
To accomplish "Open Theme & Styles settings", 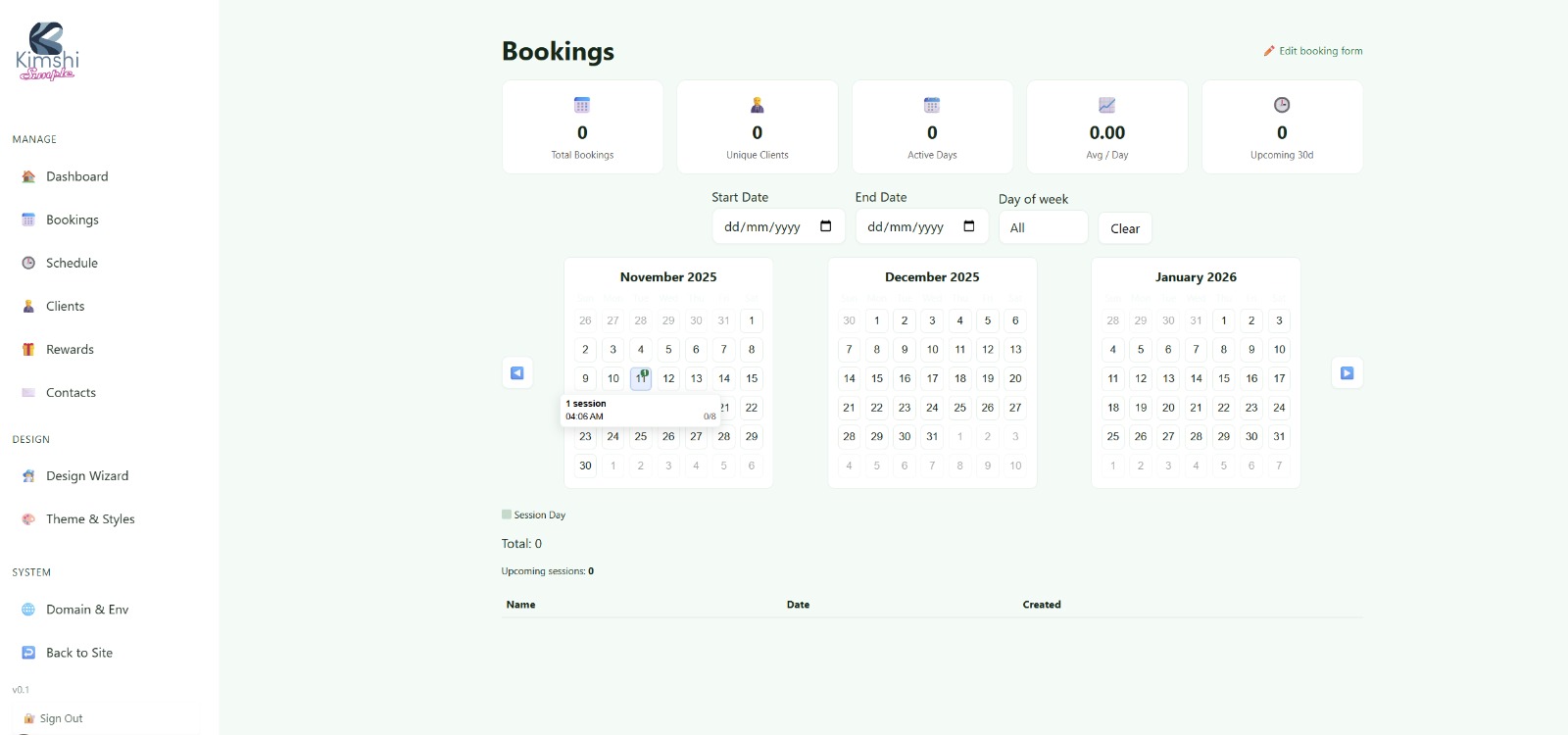I will click(x=90, y=518).
